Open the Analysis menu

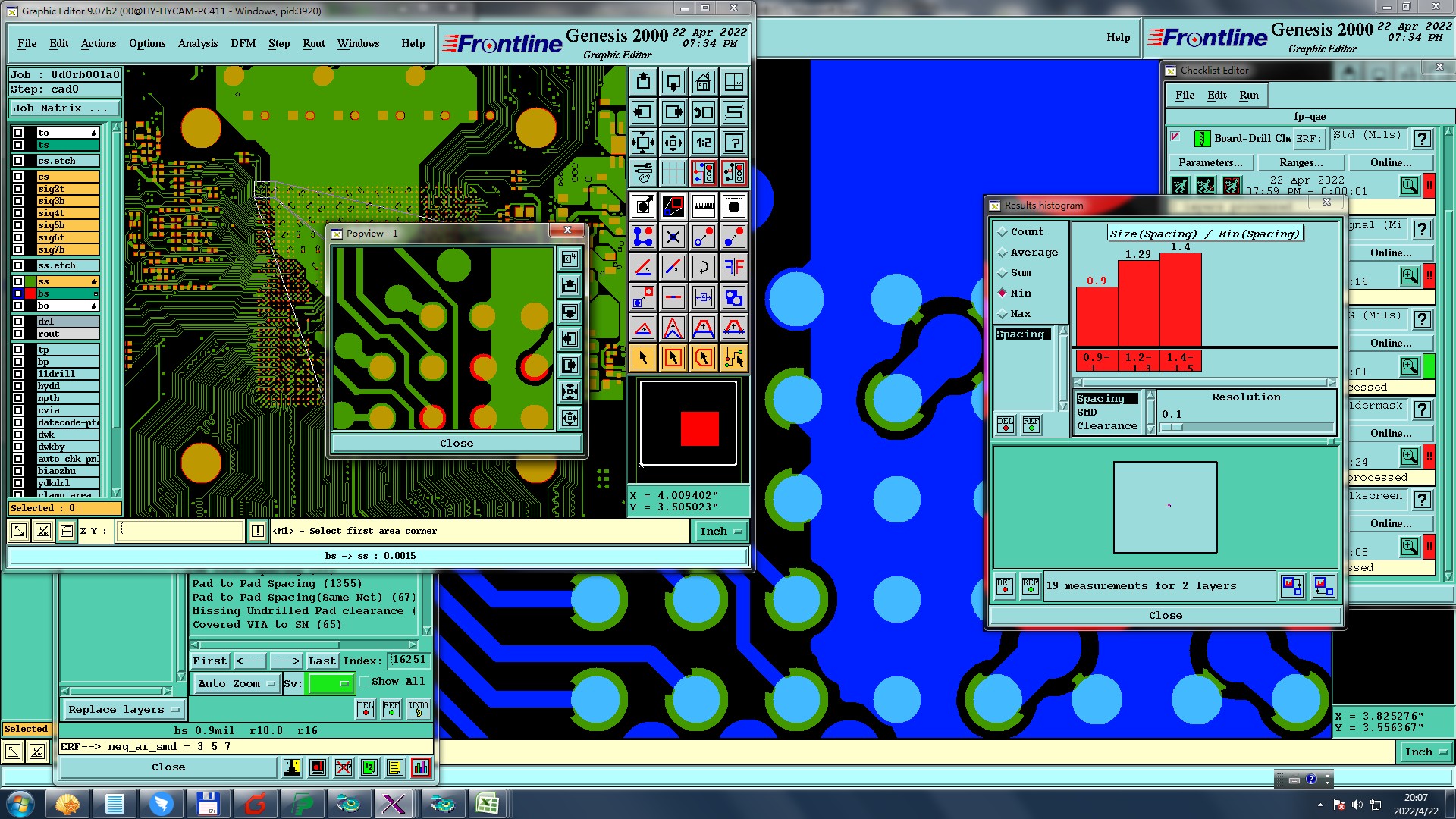pyautogui.click(x=197, y=43)
